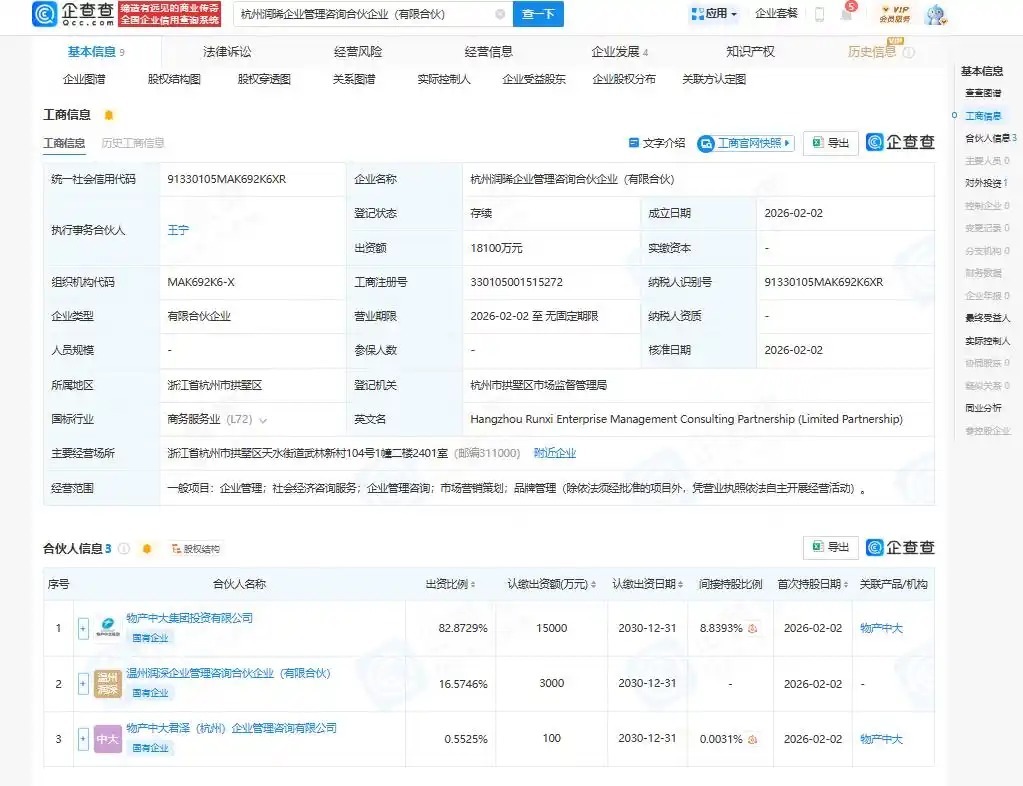
Task: Open the 应用 dropdown menu
Action: click(715, 14)
